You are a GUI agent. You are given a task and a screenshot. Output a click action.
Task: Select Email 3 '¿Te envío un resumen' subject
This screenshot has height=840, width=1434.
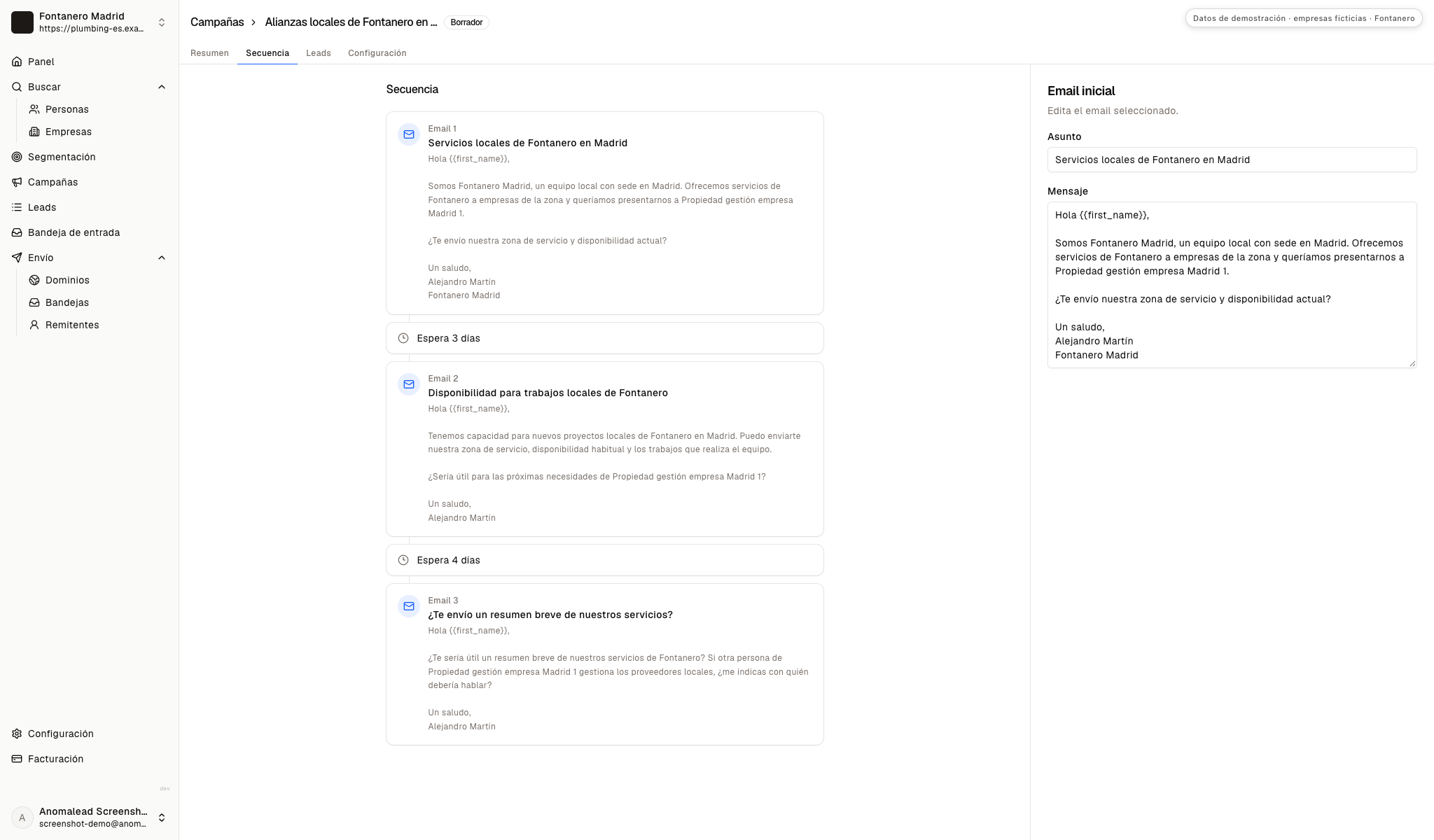550,615
